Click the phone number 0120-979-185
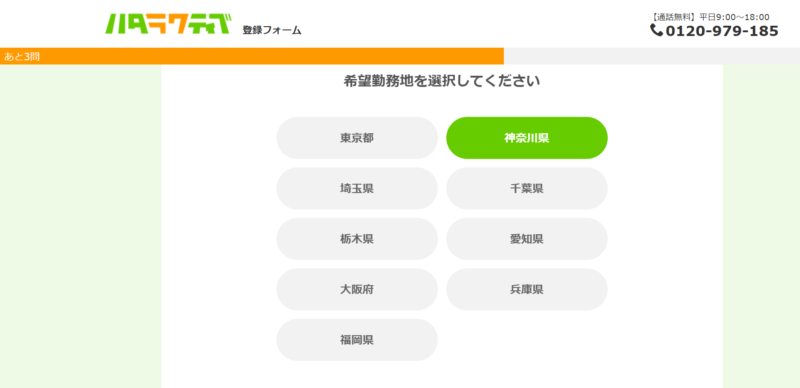800x388 pixels. [722, 31]
